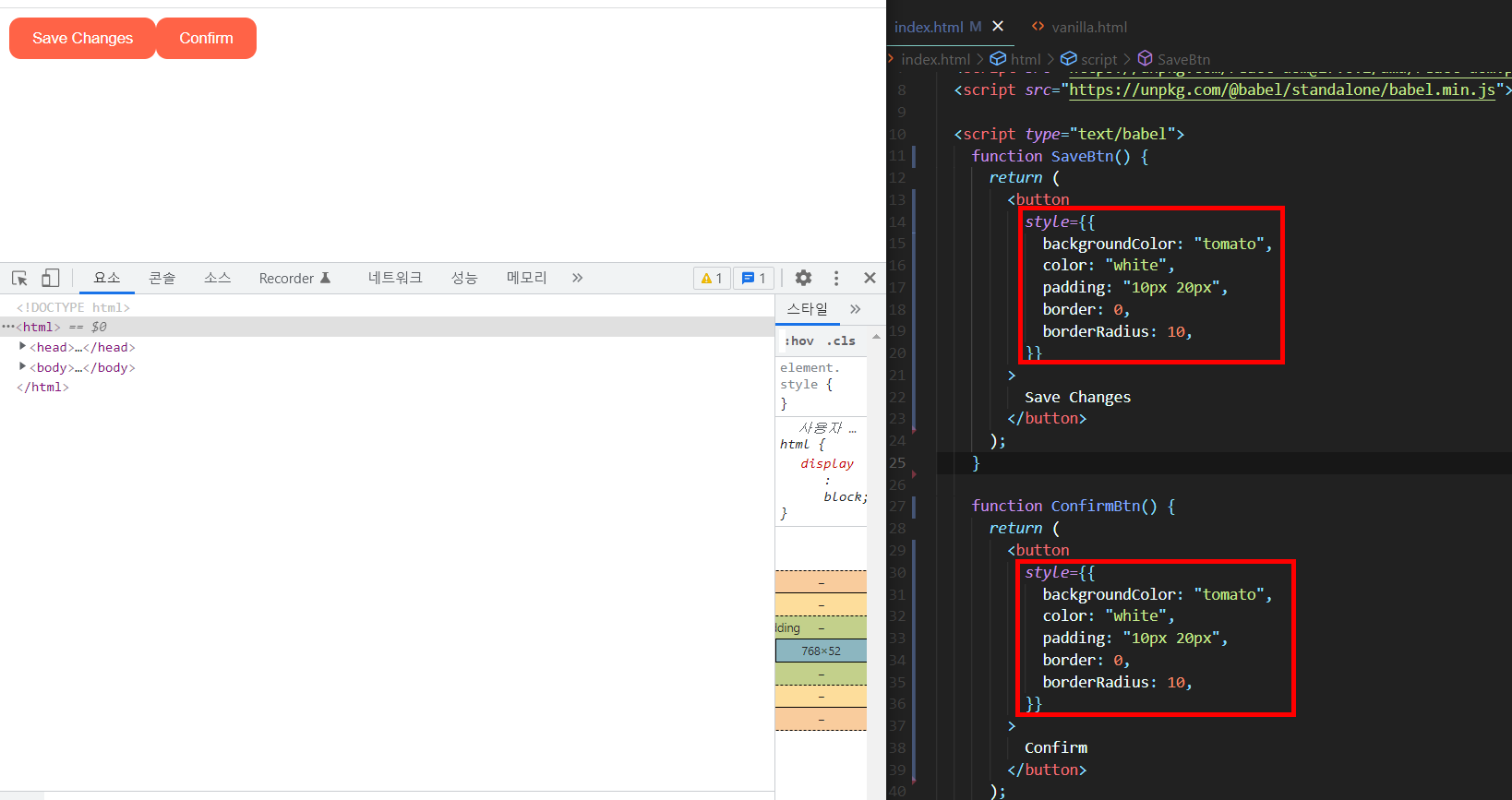Show more DevTools tabs chevron

pyautogui.click(x=577, y=278)
